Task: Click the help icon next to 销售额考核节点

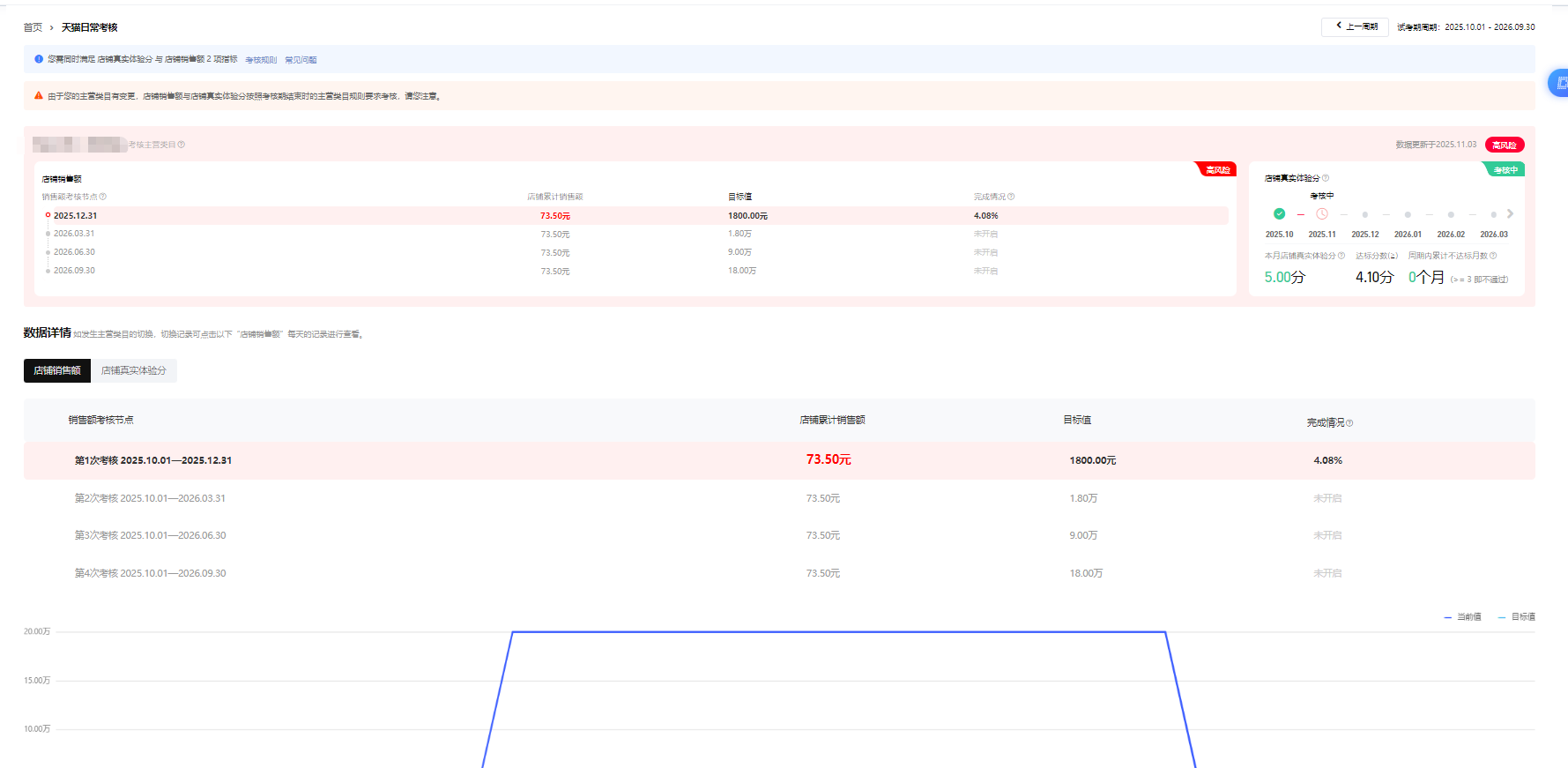Action: tap(103, 197)
